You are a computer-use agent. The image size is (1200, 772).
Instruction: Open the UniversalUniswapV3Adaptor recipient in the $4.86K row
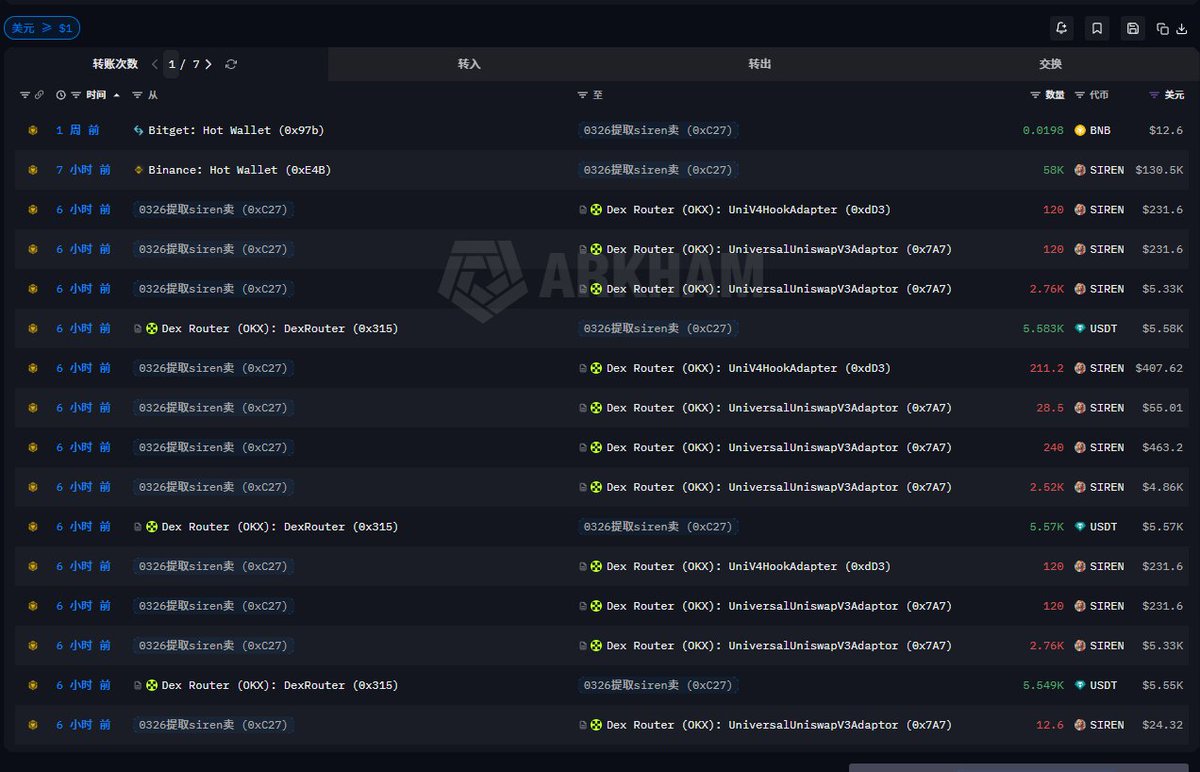click(x=779, y=487)
